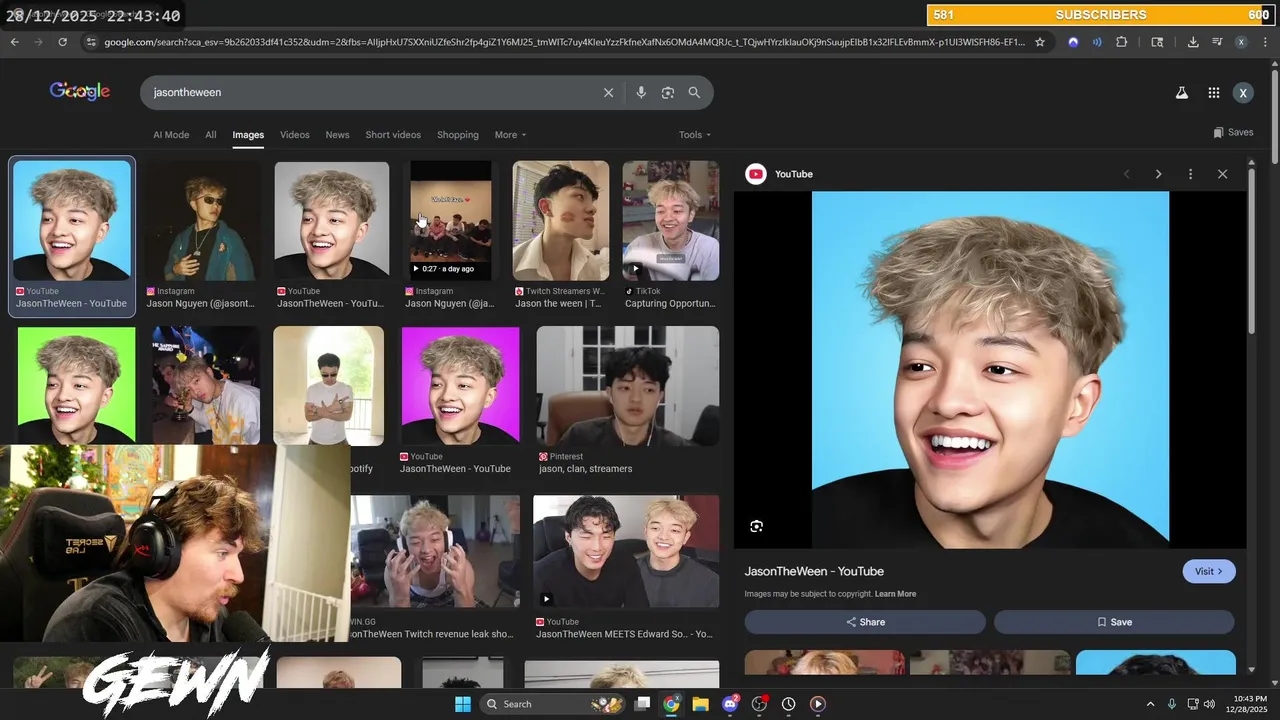The width and height of the screenshot is (1280, 720).
Task: Search inside image with the Lens icon
Action: tap(756, 526)
